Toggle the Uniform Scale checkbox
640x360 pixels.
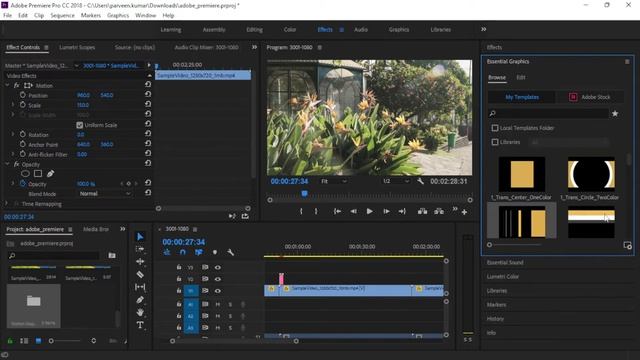pyautogui.click(x=80, y=125)
